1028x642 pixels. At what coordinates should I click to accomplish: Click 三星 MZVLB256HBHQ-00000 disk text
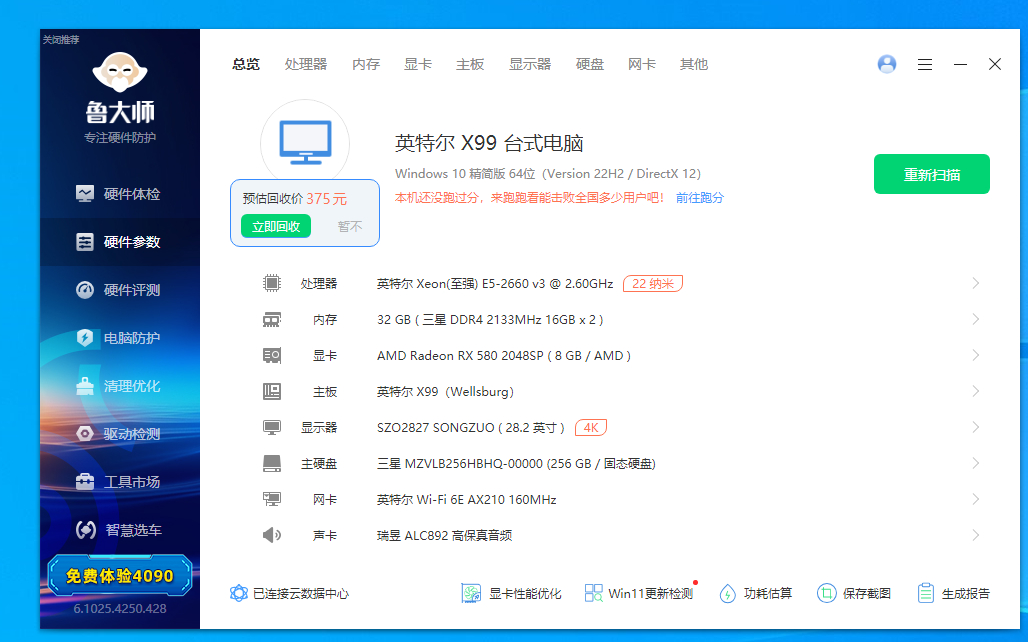(x=516, y=464)
